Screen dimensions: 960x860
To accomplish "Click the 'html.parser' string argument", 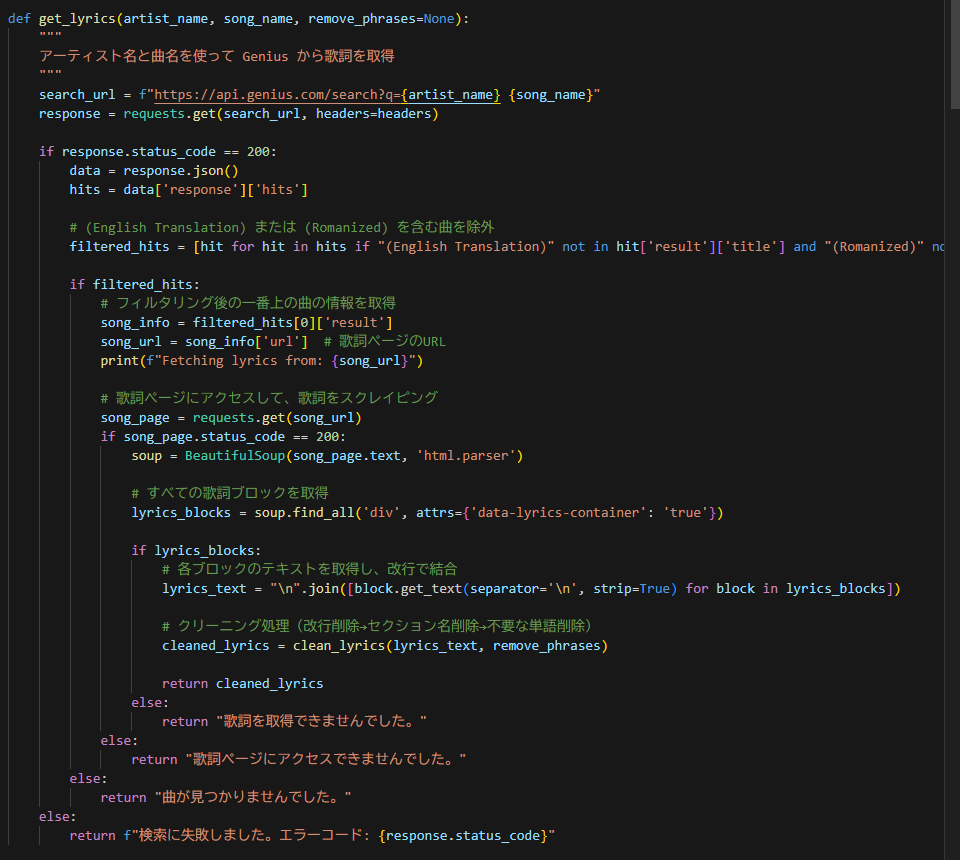I will 469,455.
